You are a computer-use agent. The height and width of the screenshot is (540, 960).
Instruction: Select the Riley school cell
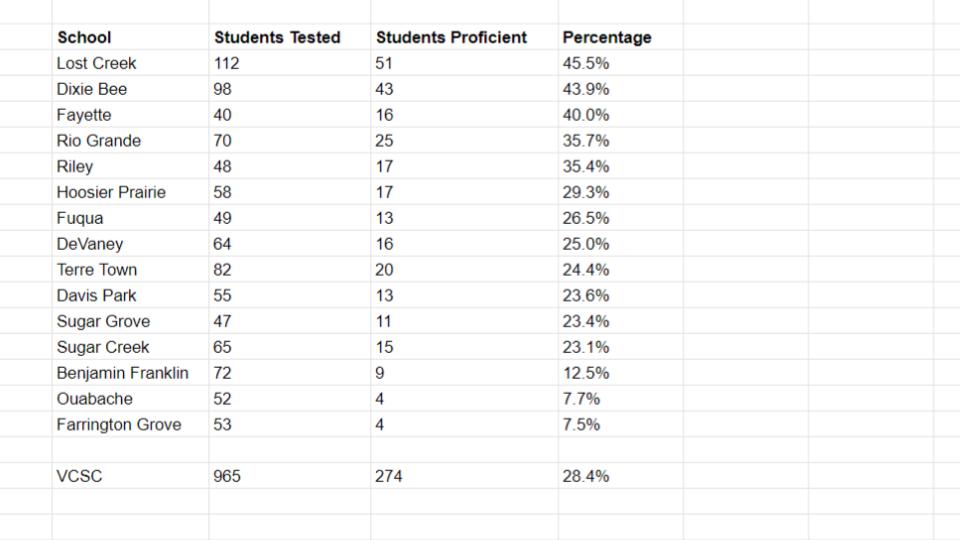(x=75, y=167)
